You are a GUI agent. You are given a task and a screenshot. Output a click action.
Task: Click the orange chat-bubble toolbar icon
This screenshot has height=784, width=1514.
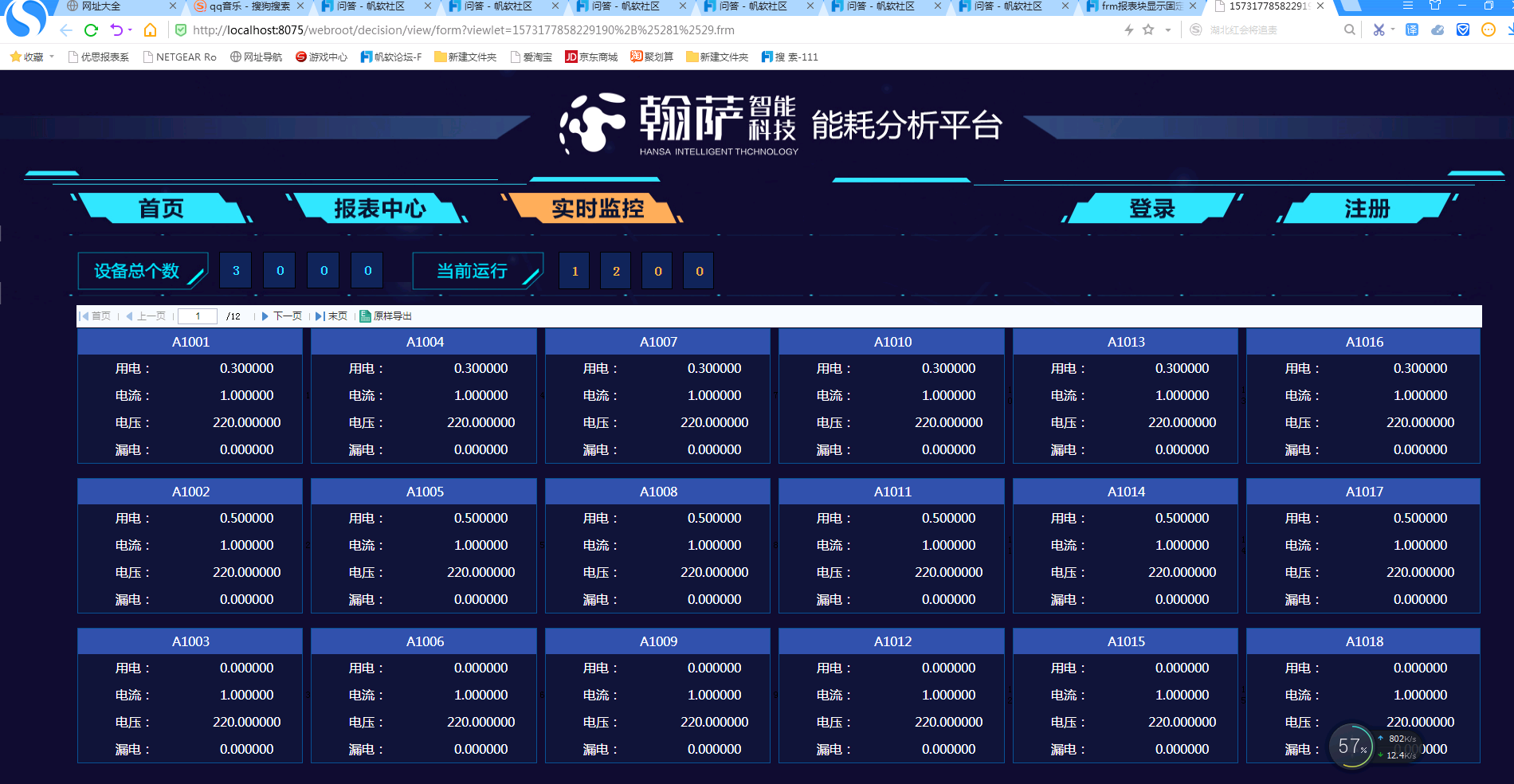pos(1489,30)
